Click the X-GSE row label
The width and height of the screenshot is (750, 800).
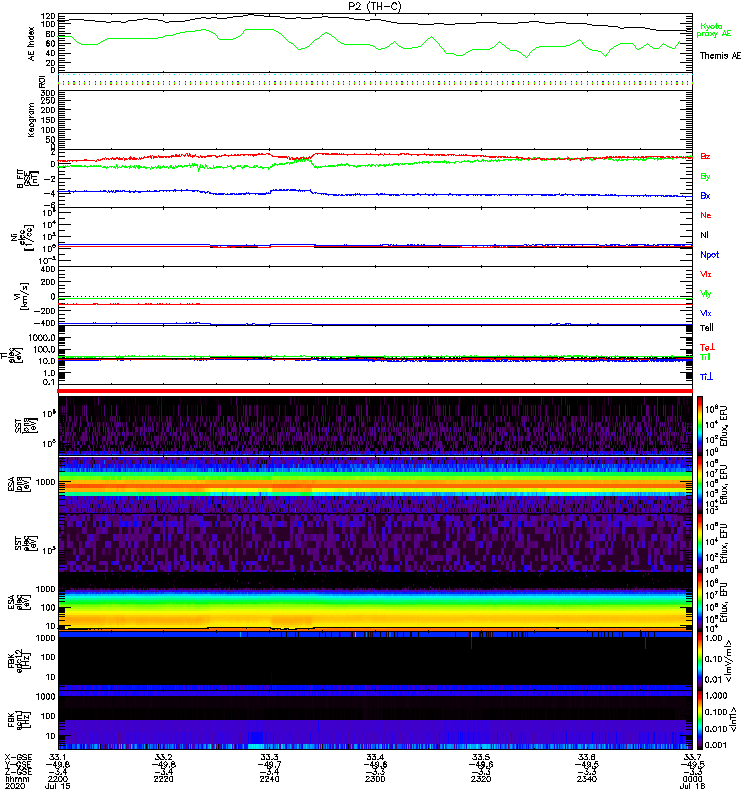[19, 757]
